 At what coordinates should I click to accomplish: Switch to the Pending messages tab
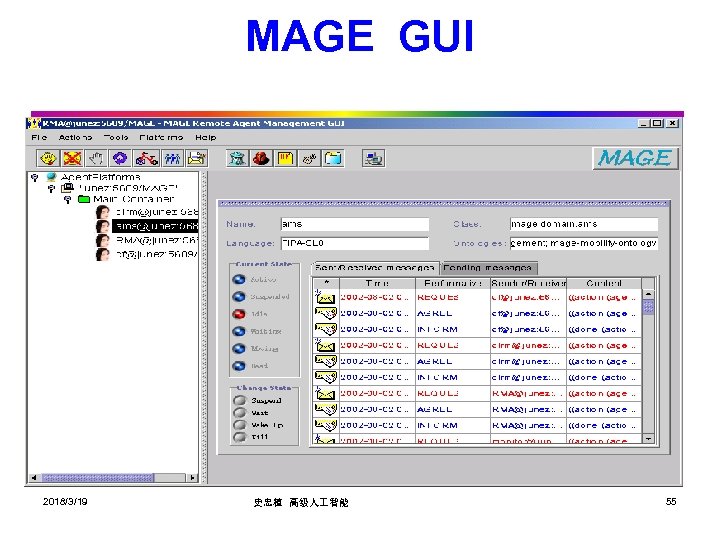[488, 268]
